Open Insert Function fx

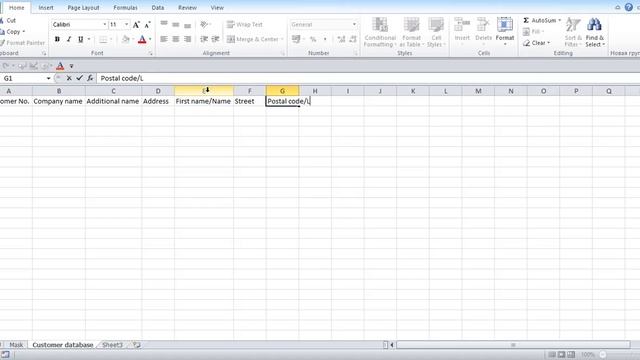point(90,78)
